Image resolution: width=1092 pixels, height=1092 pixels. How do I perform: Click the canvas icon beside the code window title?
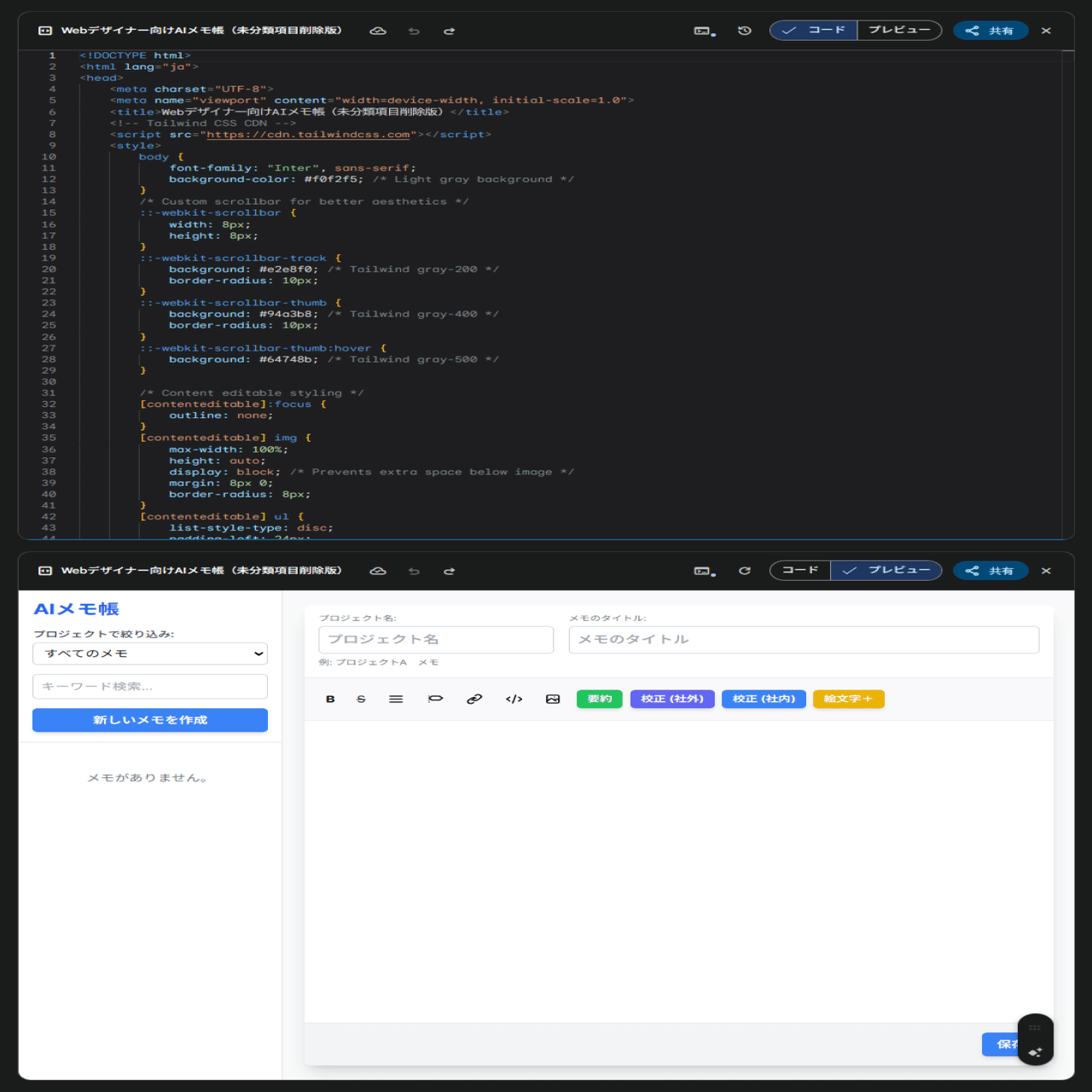[x=45, y=31]
